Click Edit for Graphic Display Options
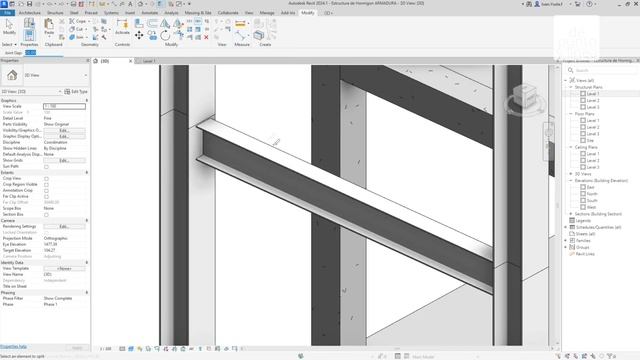Viewport: 640px width, 360px height. pos(64,136)
